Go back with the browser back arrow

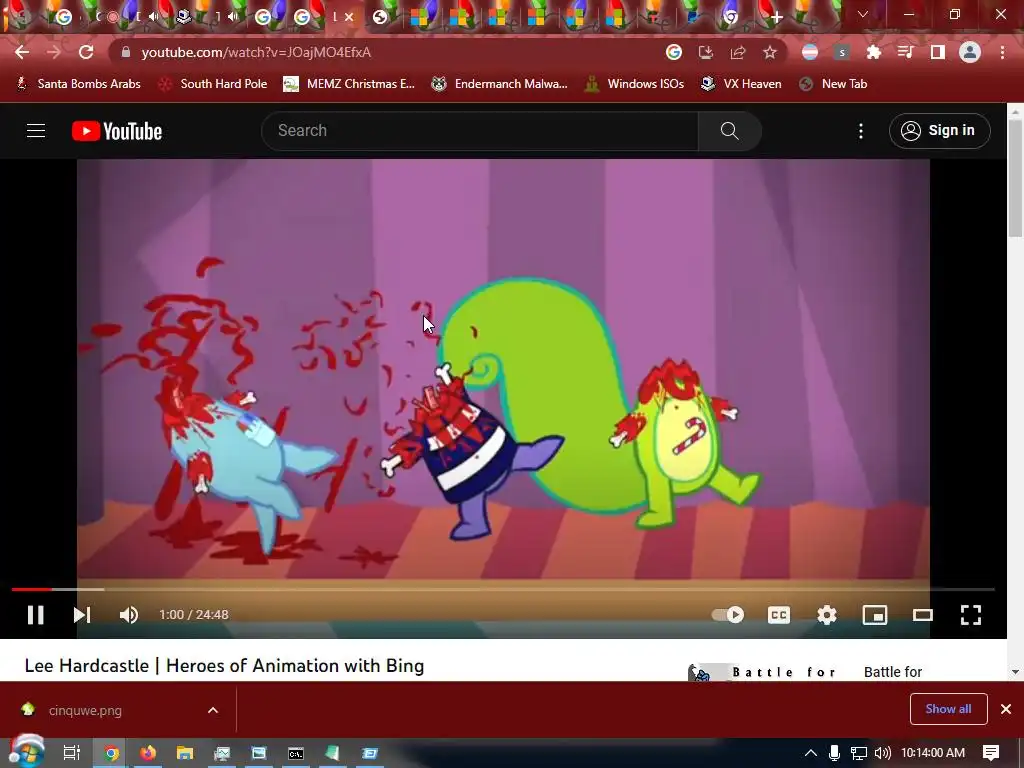pos(22,52)
